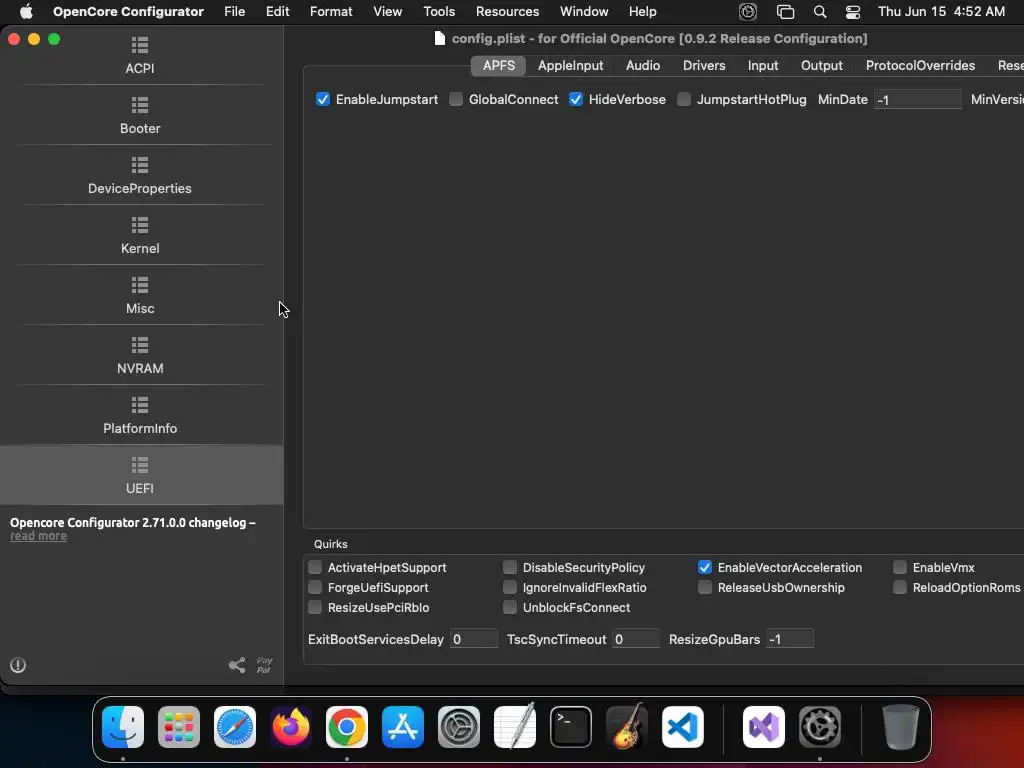Launch Firefox from the Dock
Viewport: 1024px width, 768px height.
point(291,727)
